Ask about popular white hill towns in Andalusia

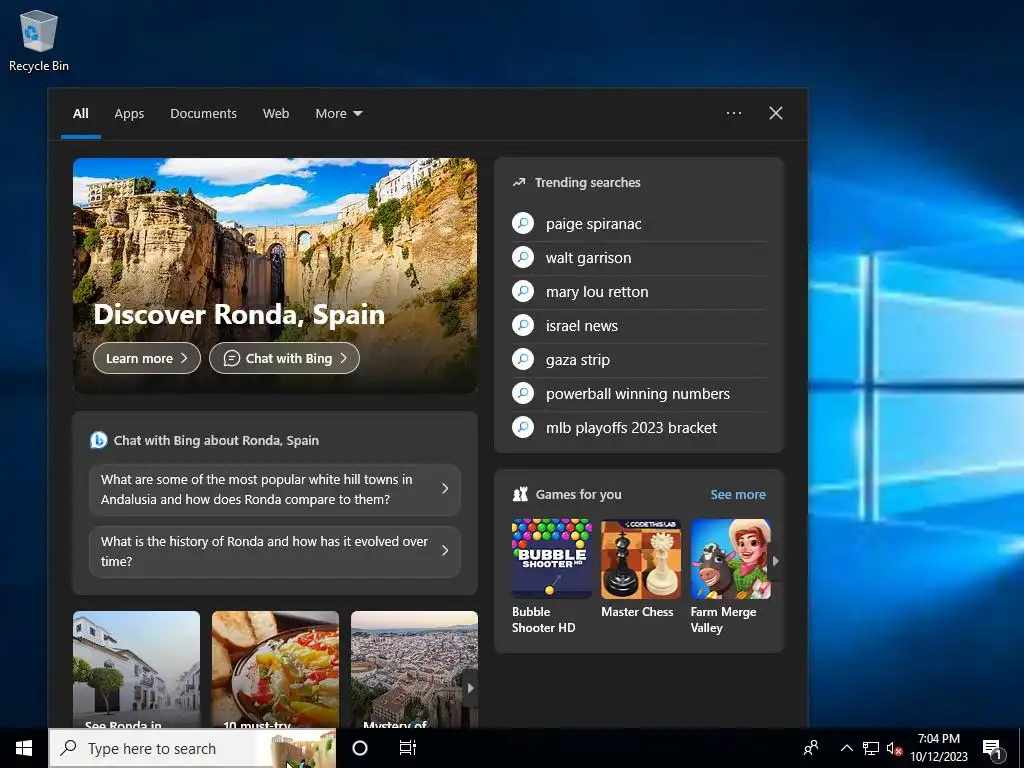coord(274,489)
